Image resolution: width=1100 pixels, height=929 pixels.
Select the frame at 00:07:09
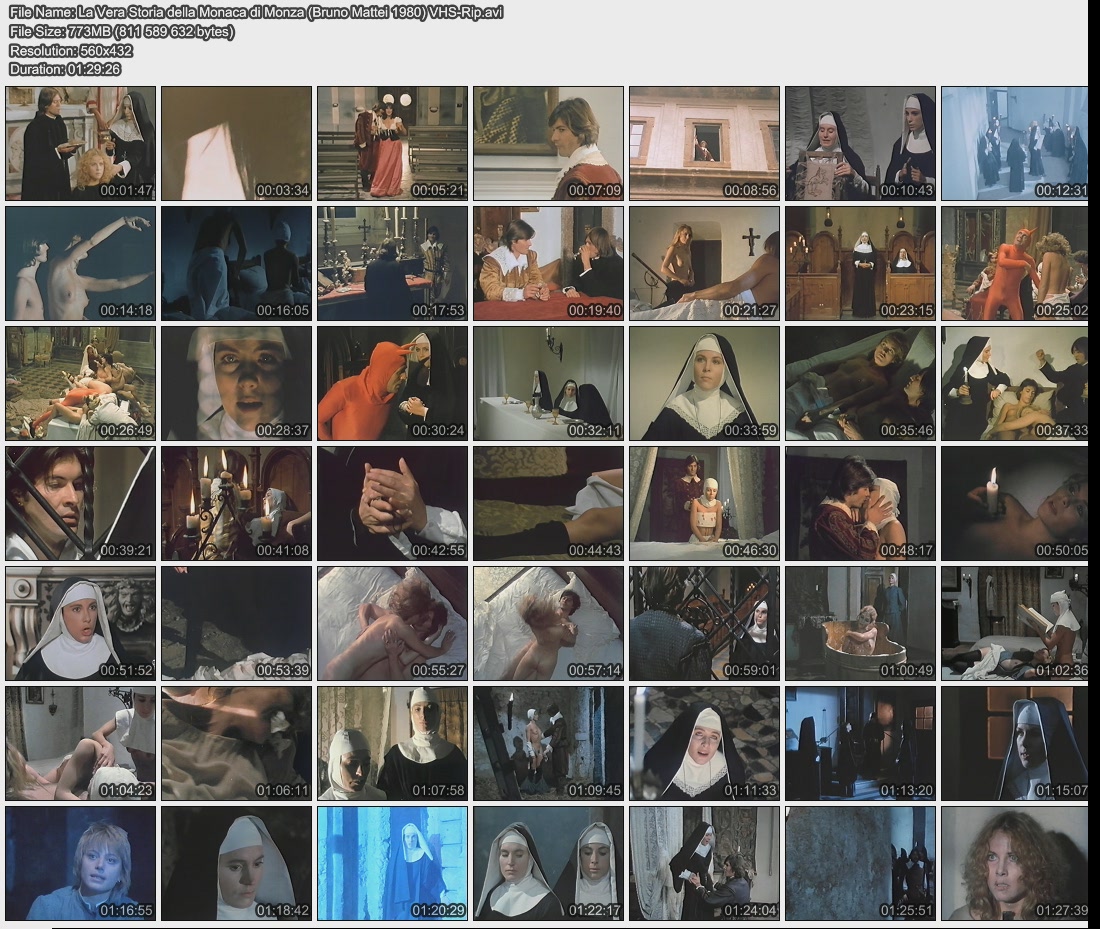click(x=548, y=143)
